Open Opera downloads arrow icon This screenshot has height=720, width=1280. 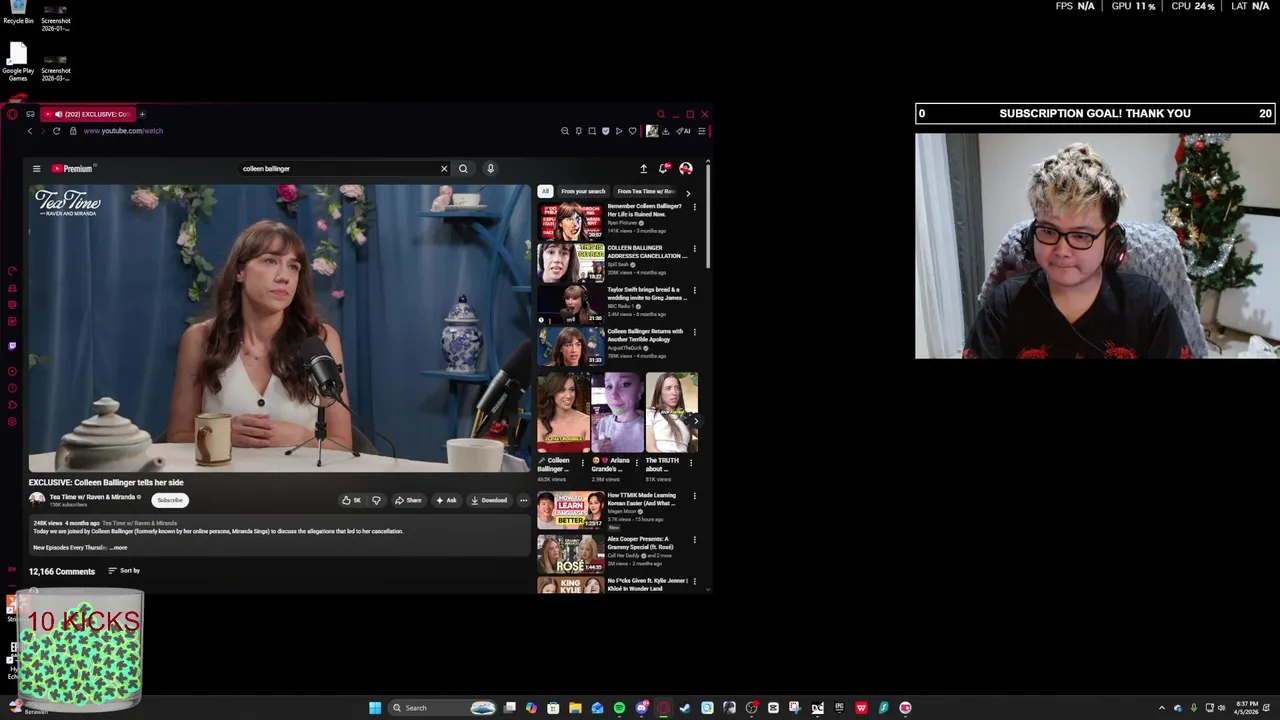click(666, 131)
